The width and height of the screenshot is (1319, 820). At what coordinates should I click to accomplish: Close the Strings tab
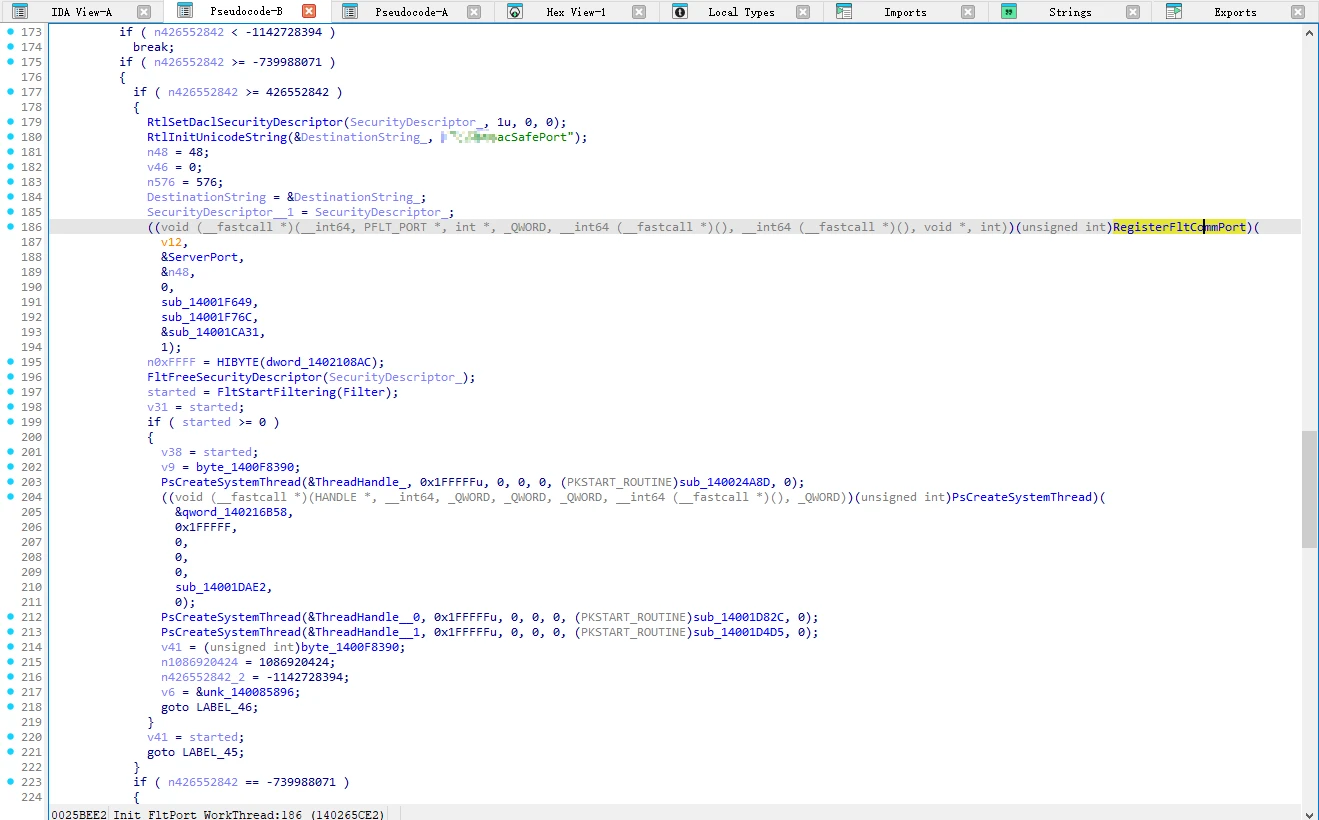click(1132, 12)
